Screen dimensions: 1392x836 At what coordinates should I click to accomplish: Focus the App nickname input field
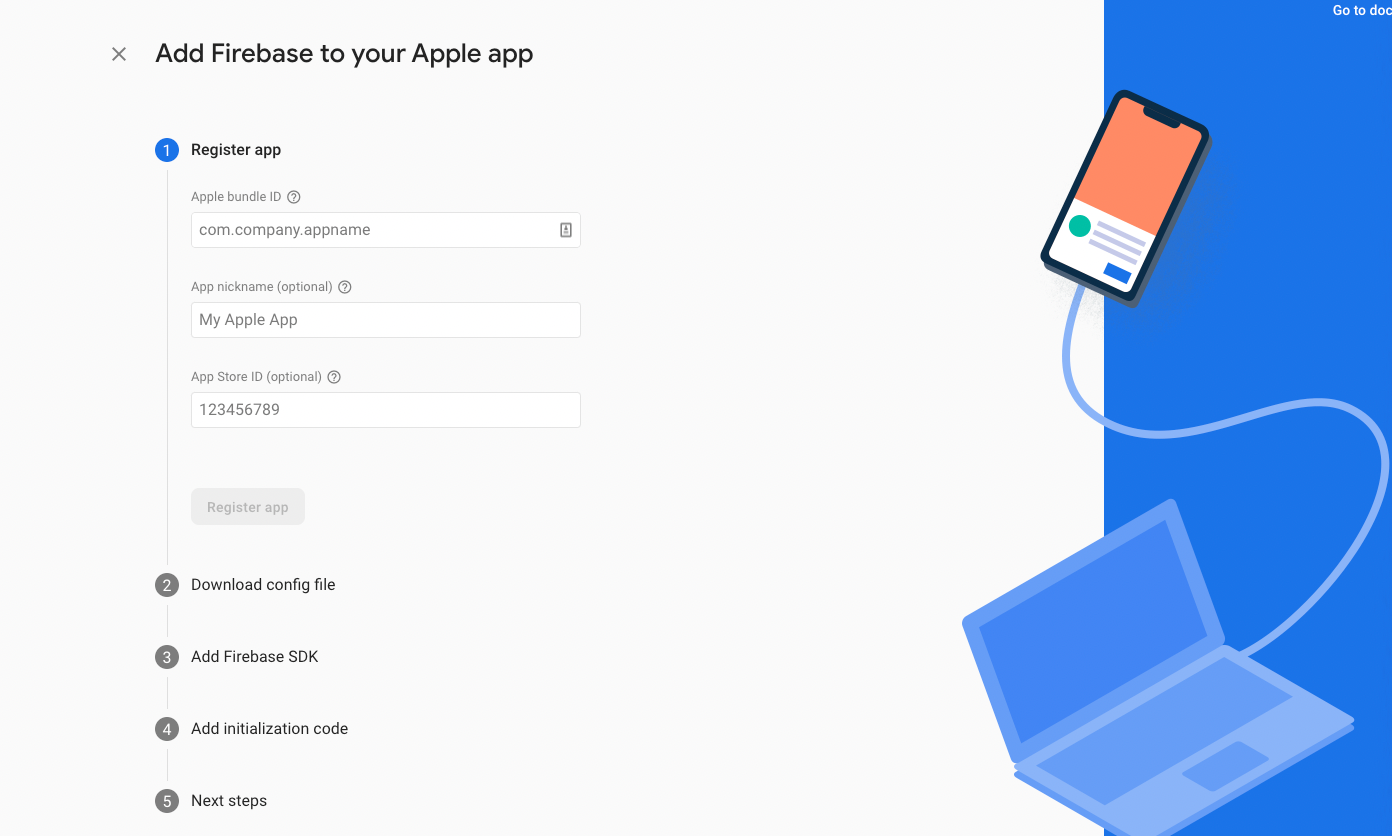click(x=386, y=320)
